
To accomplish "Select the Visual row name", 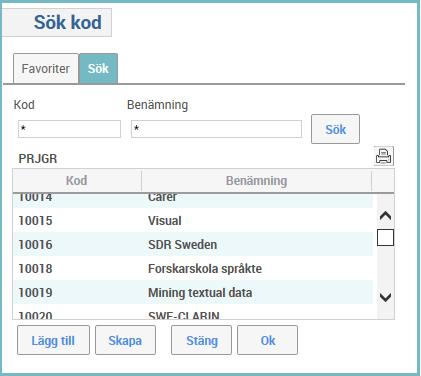I will 165,221.
